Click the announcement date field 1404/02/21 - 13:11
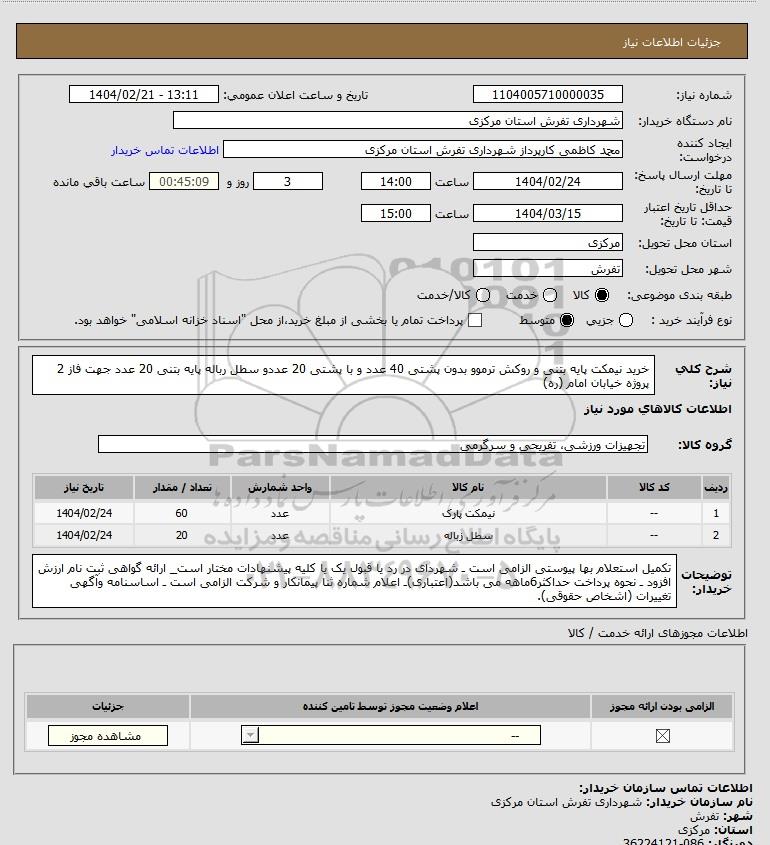The image size is (770, 845). click(x=144, y=94)
